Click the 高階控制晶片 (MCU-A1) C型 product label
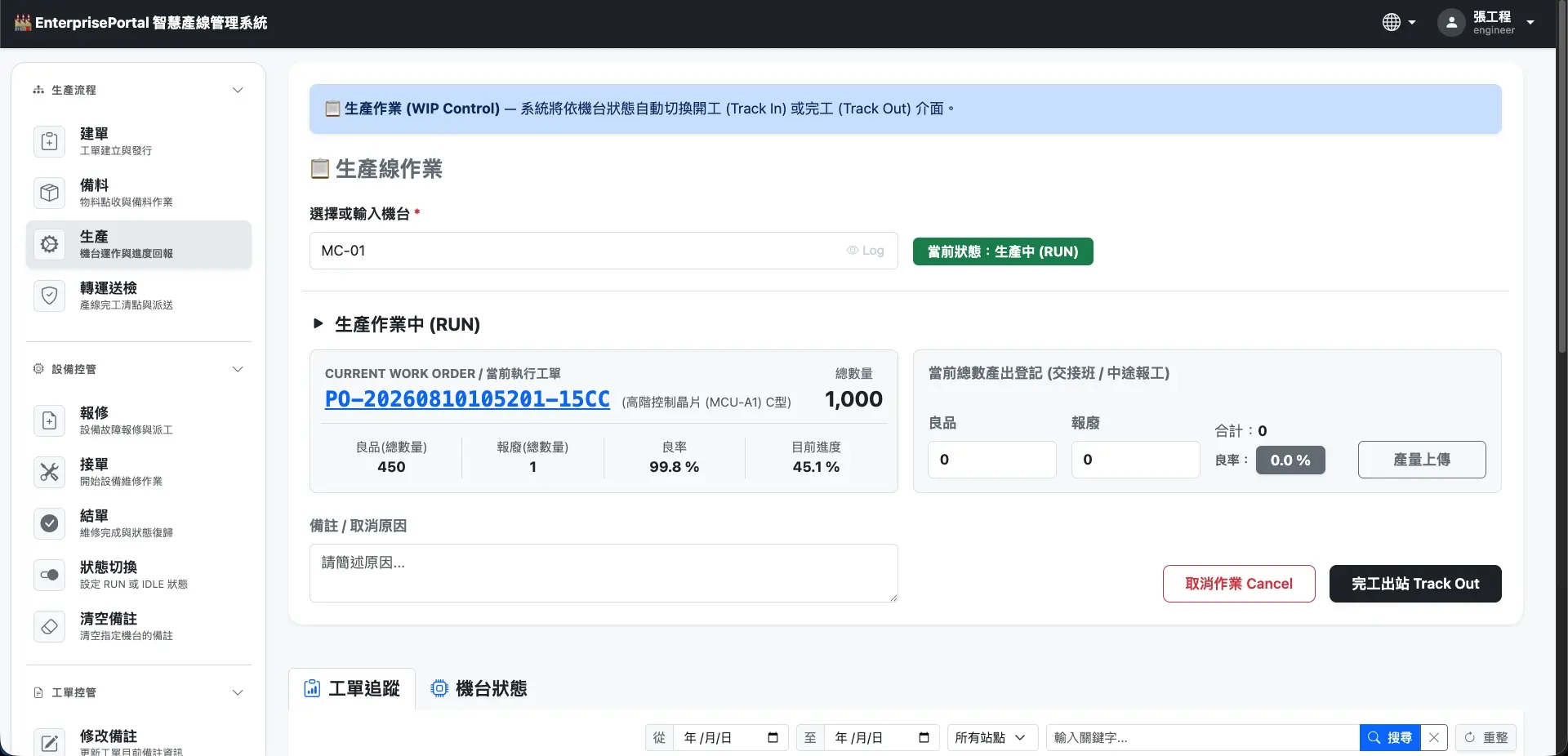This screenshot has width=1568, height=756. [706, 402]
